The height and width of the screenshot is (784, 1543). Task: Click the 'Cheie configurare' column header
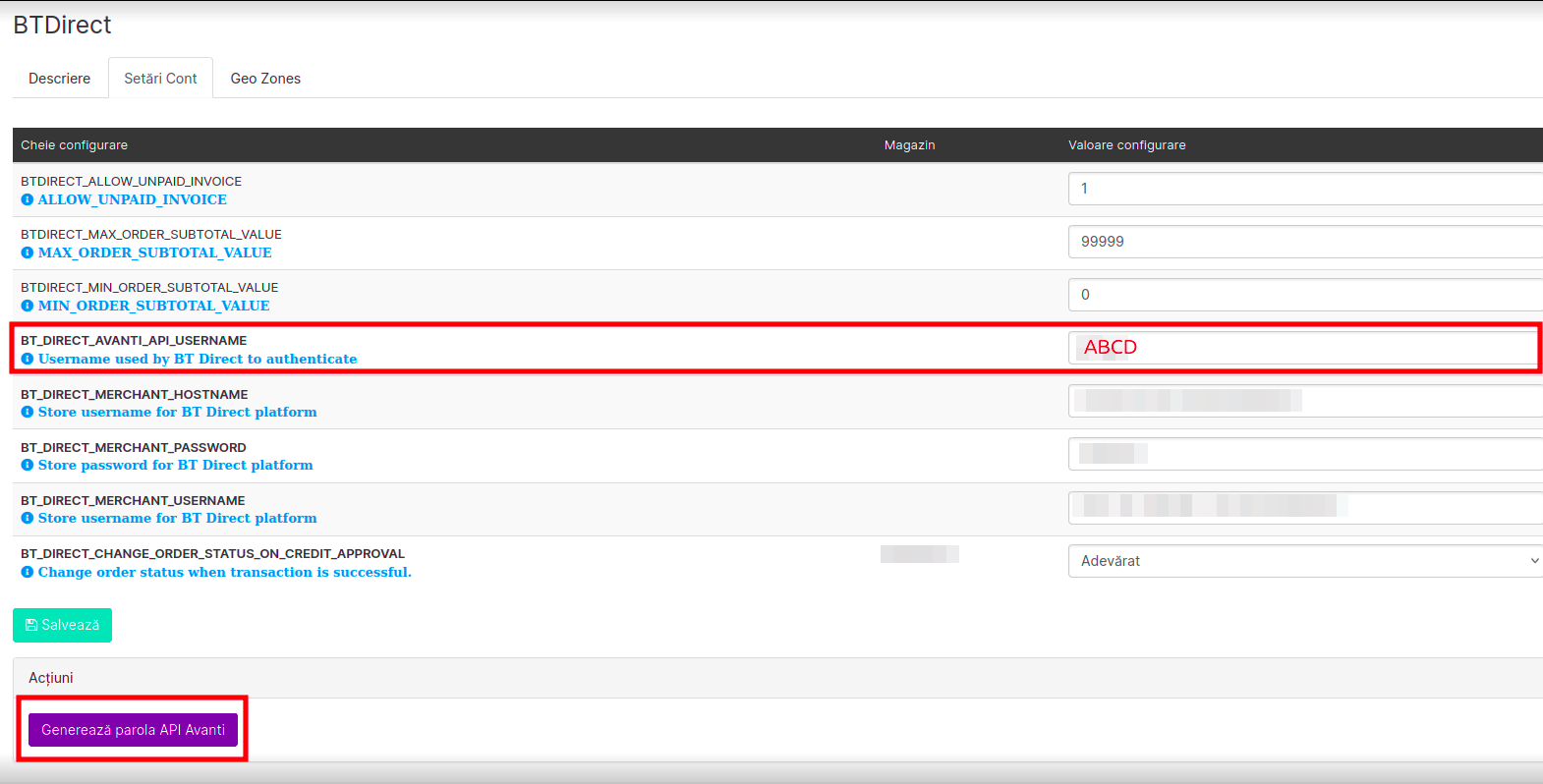(x=75, y=145)
